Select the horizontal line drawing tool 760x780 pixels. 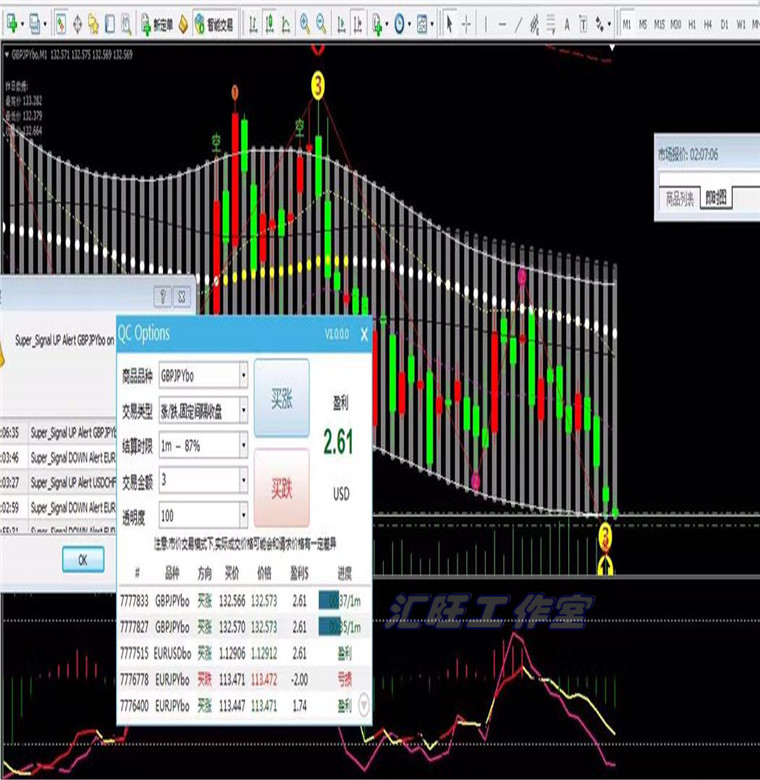tap(502, 23)
